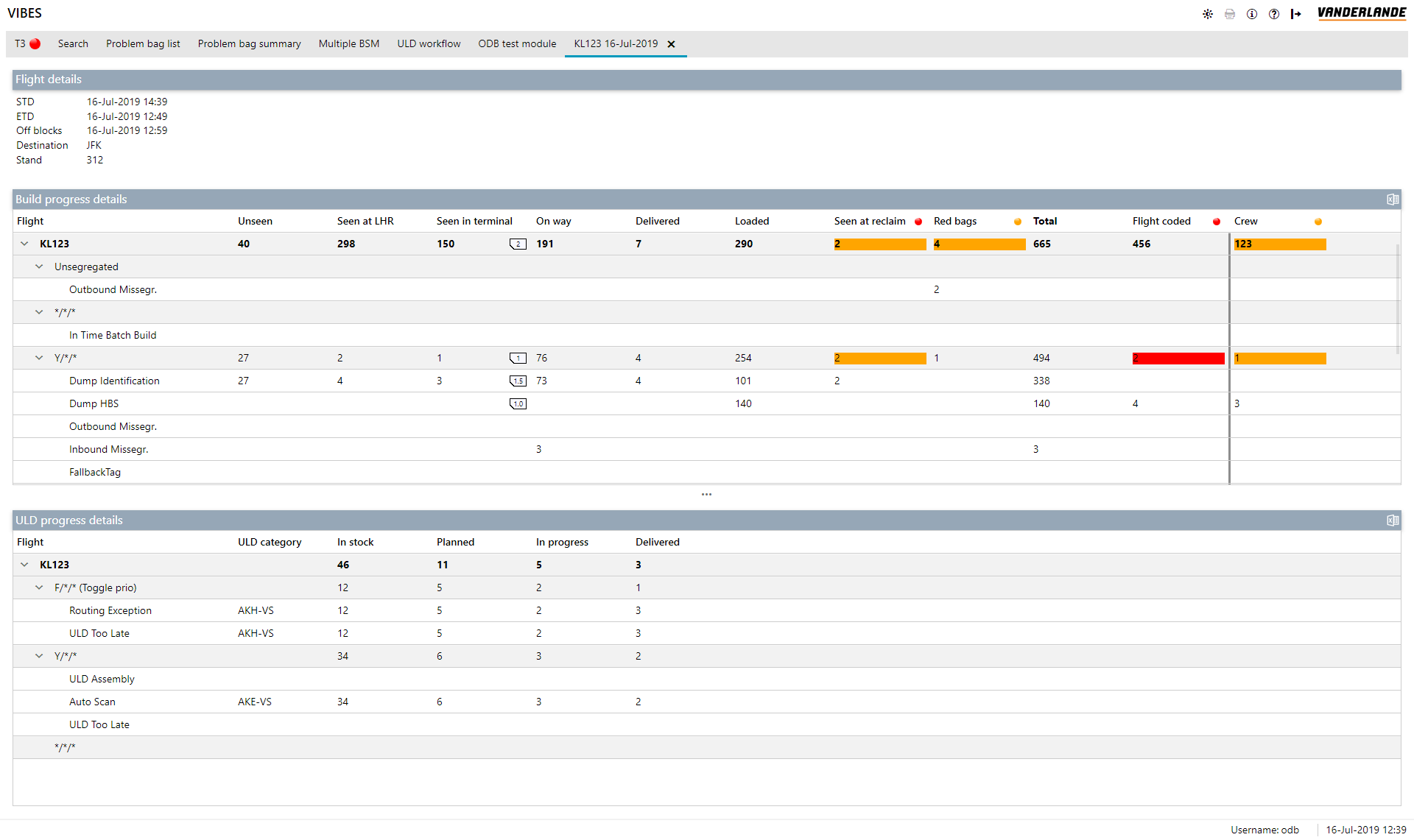Click Y/*/* Crew orange bar
Viewport: 1414px width, 840px height.
[x=1280, y=358]
